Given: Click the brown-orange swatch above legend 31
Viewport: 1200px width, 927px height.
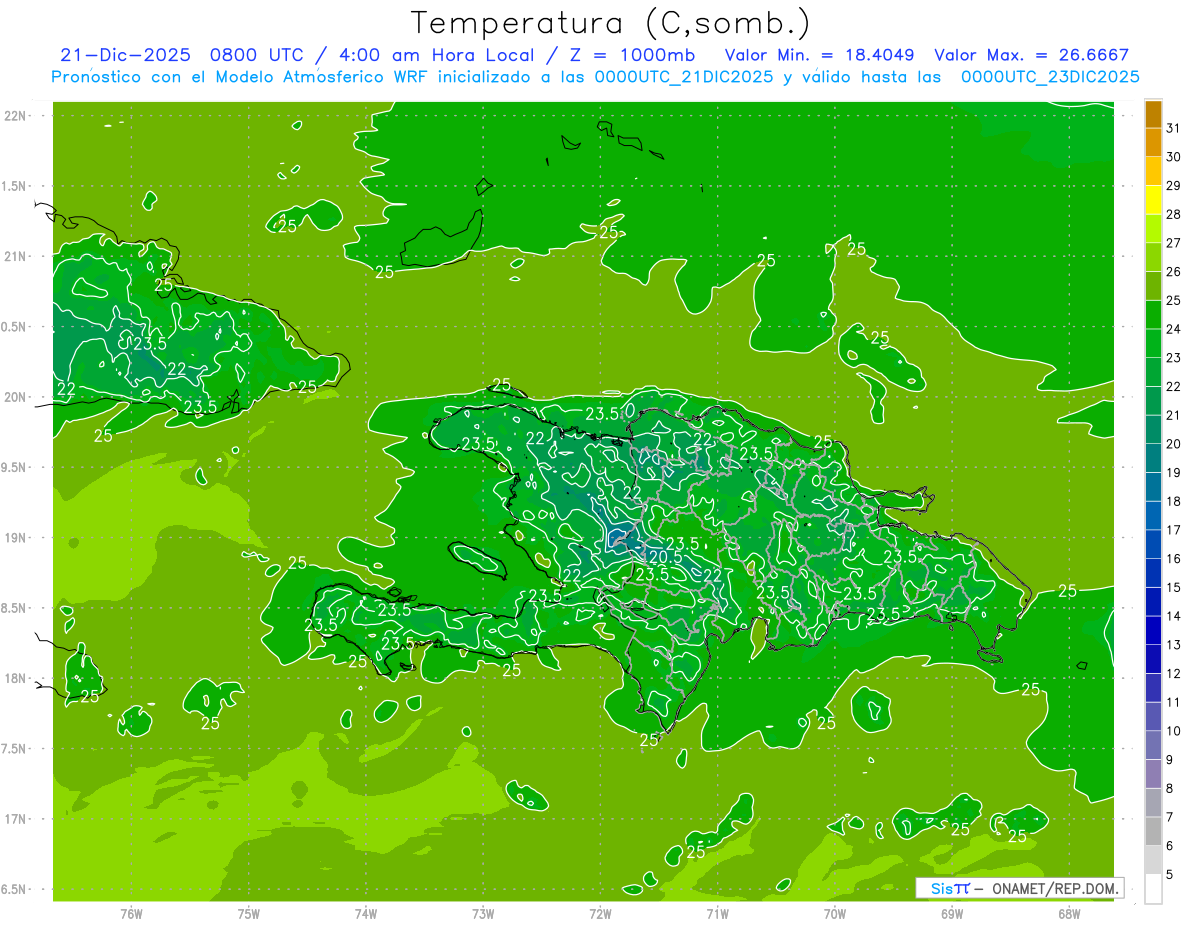Looking at the screenshot, I should point(1153,113).
